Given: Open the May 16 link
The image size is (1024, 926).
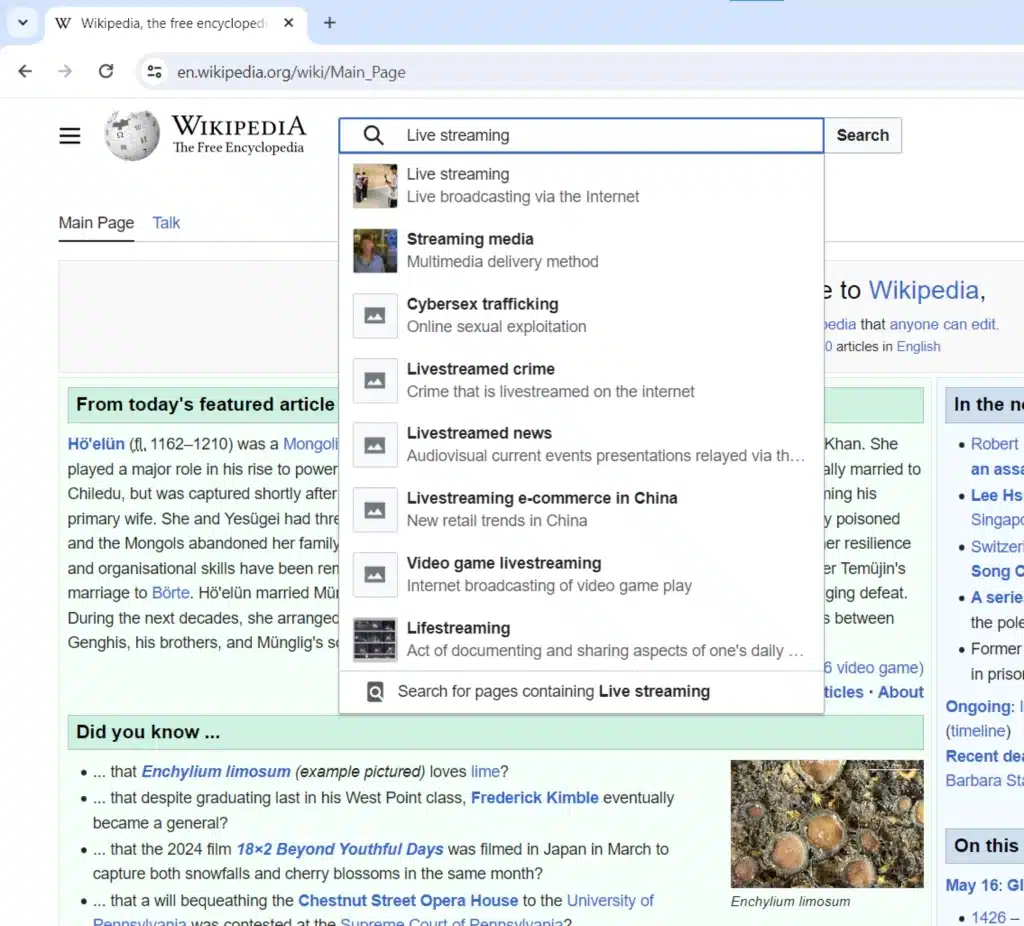Looking at the screenshot, I should pos(972,886).
